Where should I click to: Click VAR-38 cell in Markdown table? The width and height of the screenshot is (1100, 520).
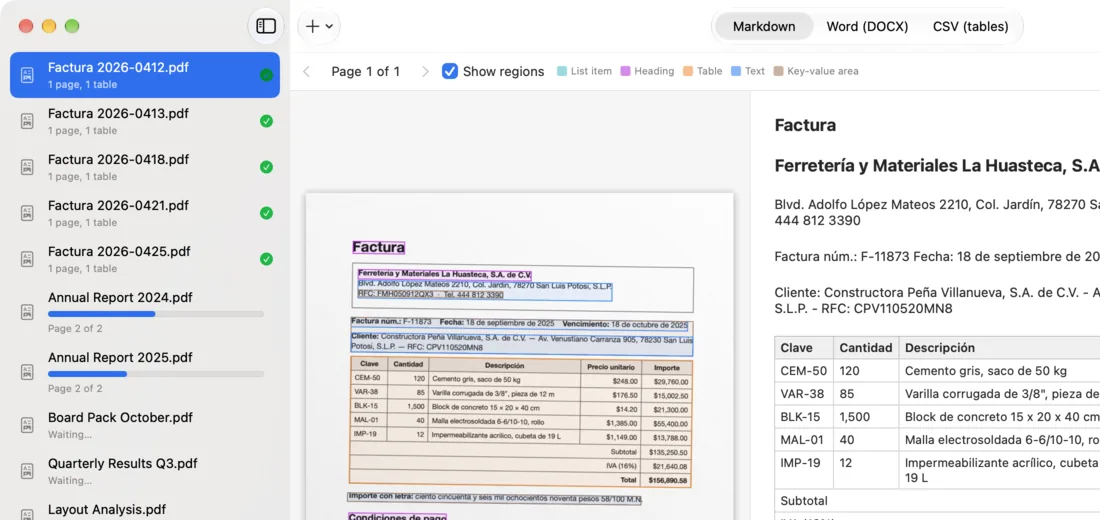coord(804,394)
